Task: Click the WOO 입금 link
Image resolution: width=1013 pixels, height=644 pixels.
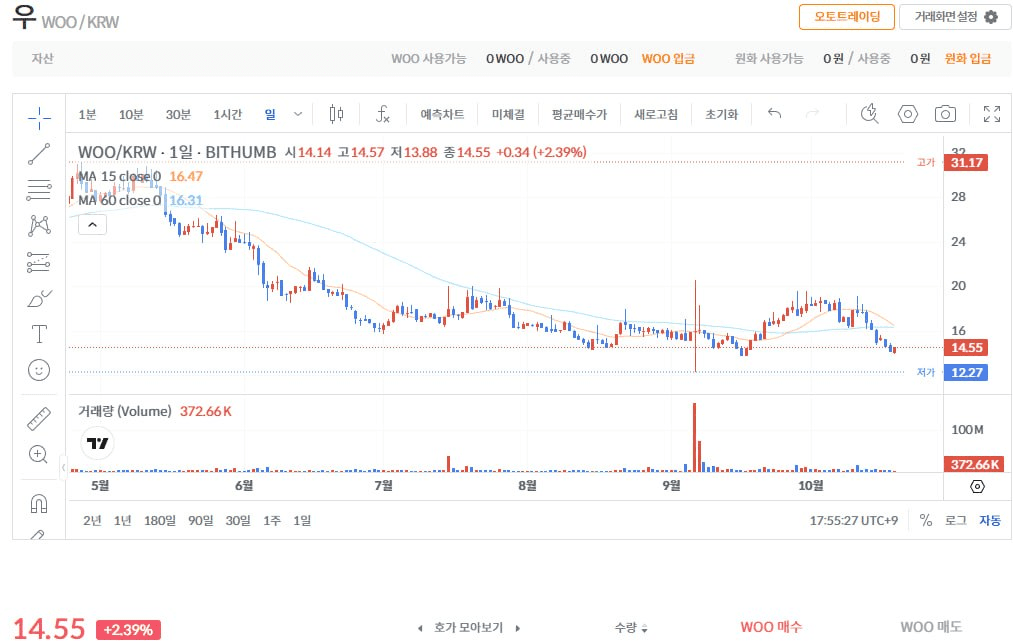Action: [668, 59]
